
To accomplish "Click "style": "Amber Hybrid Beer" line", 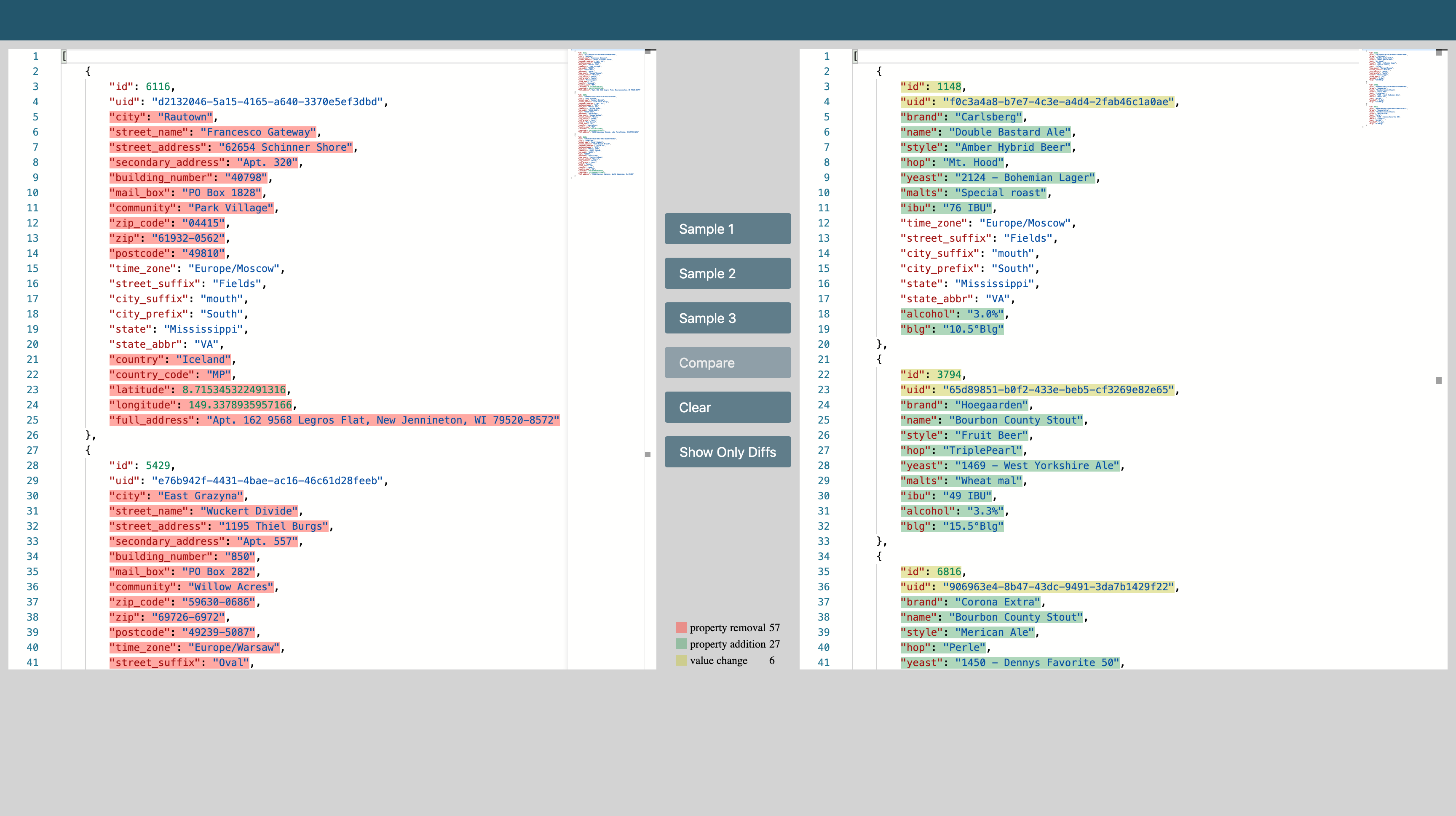I will coord(986,147).
